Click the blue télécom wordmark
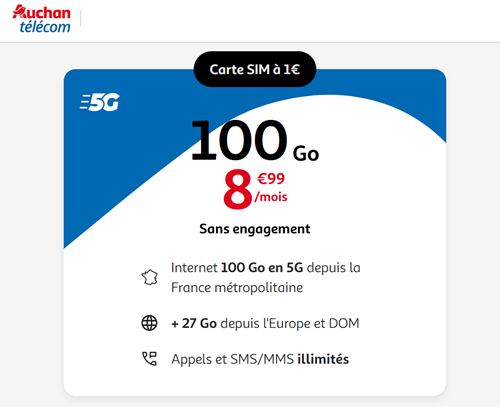The image size is (500, 407). tap(45, 27)
